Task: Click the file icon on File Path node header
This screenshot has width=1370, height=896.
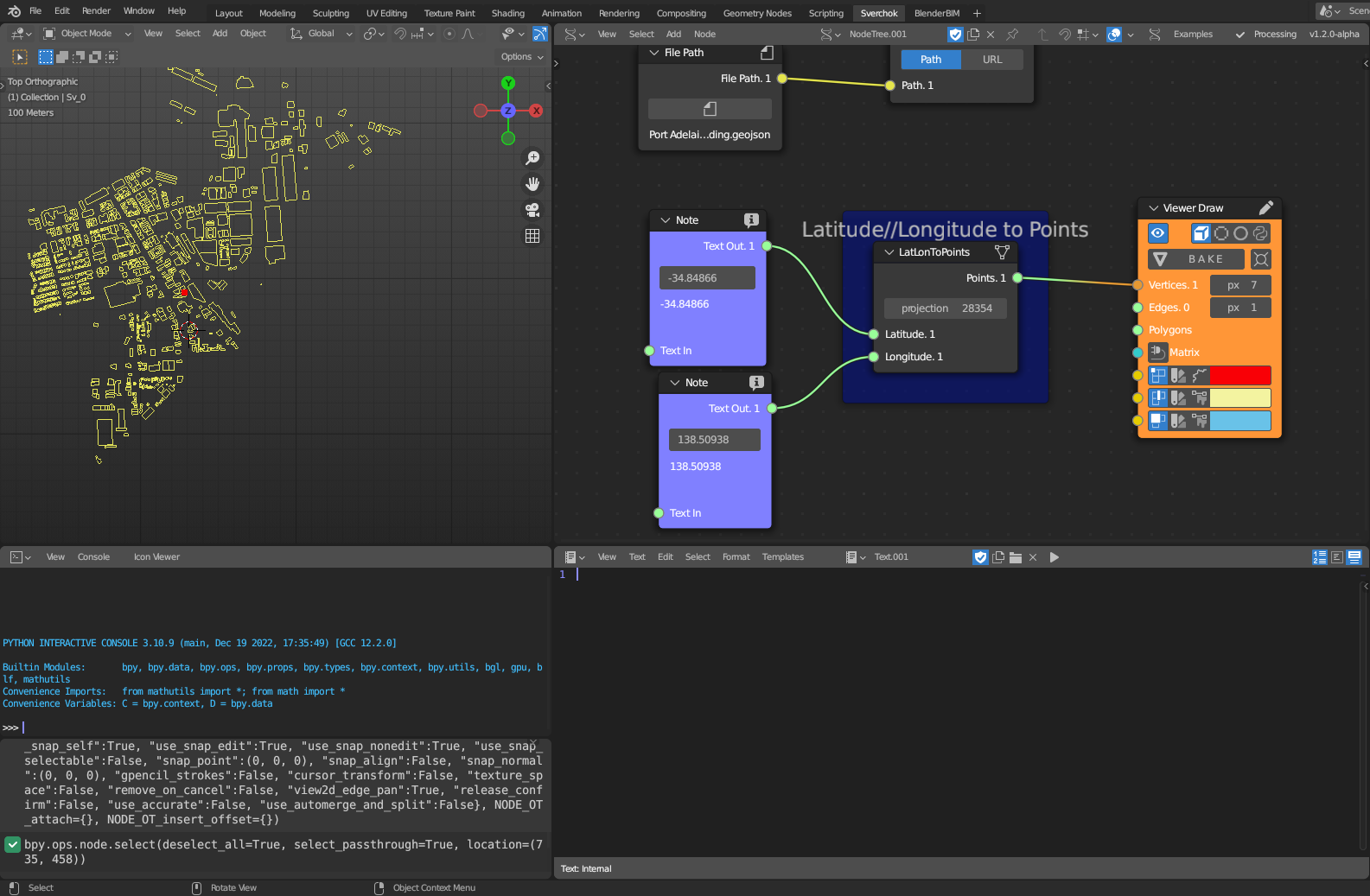Action: [767, 53]
